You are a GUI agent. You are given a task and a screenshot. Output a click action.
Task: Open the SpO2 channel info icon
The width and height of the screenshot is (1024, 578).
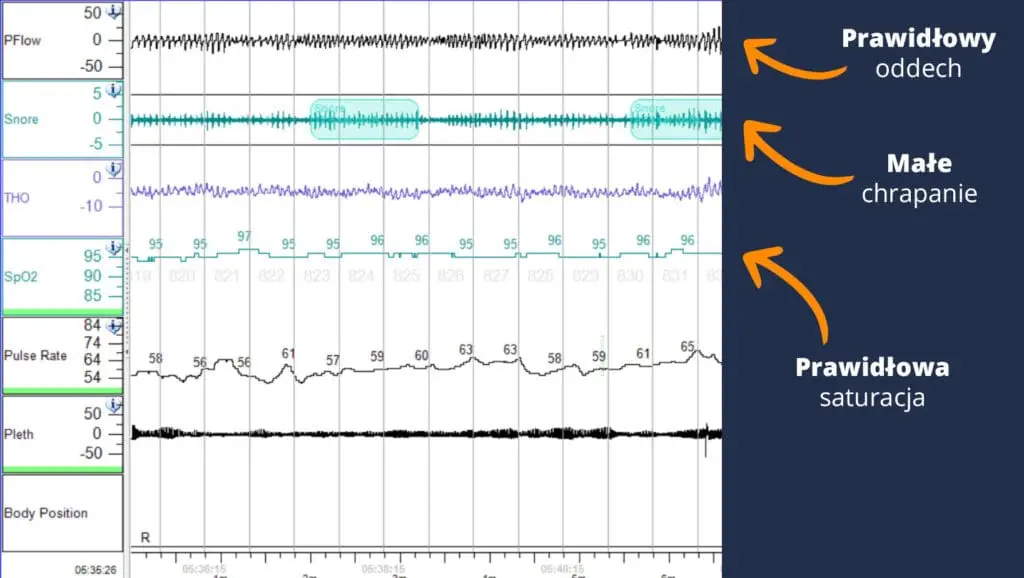114,248
